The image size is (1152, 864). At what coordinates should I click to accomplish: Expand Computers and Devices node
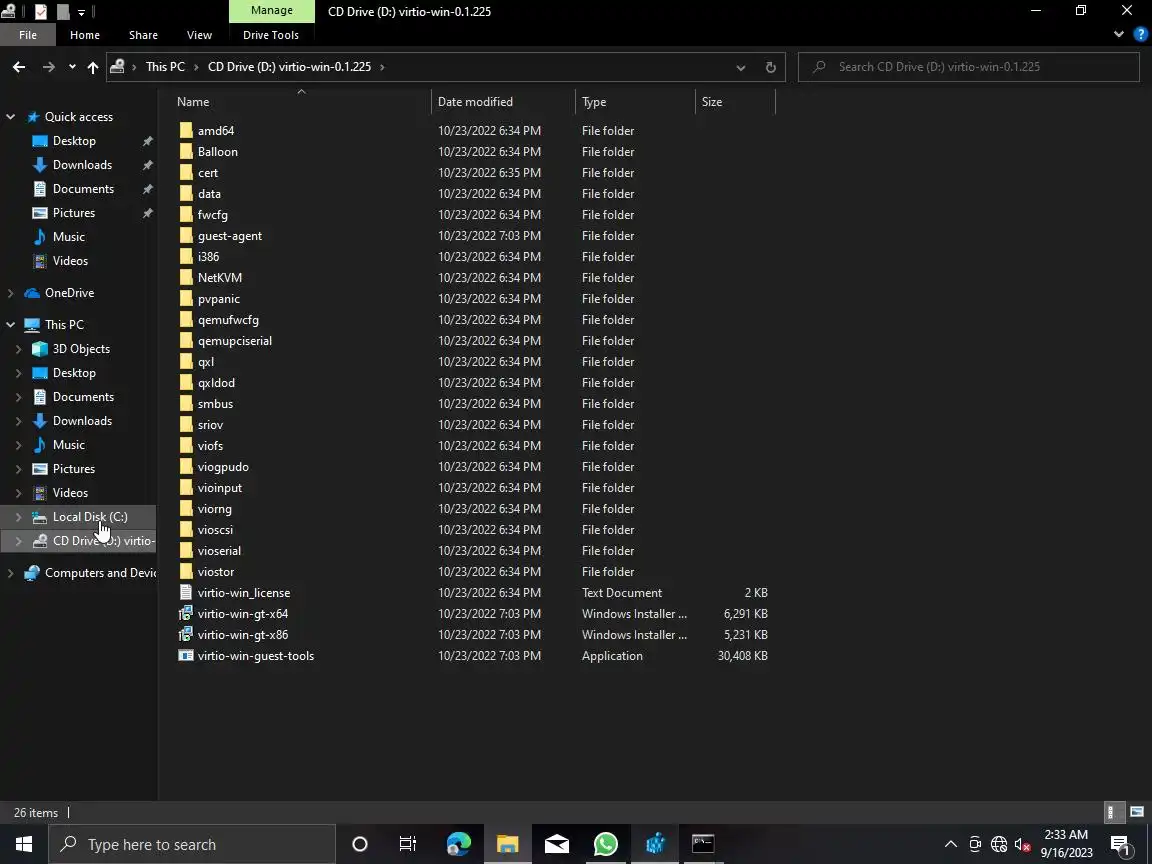point(10,573)
